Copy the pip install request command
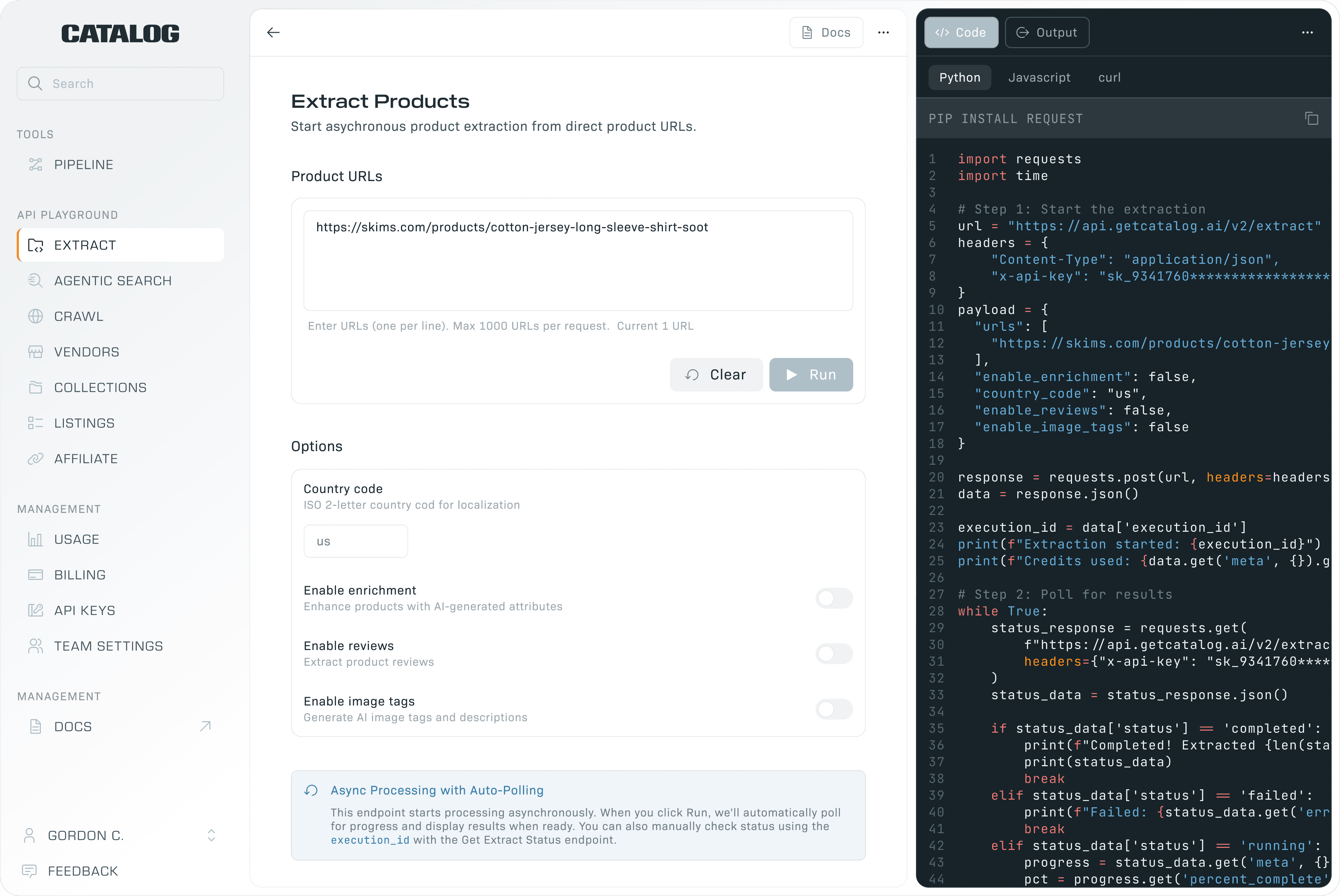Screen dimensions: 1340x896 [x=1311, y=119]
